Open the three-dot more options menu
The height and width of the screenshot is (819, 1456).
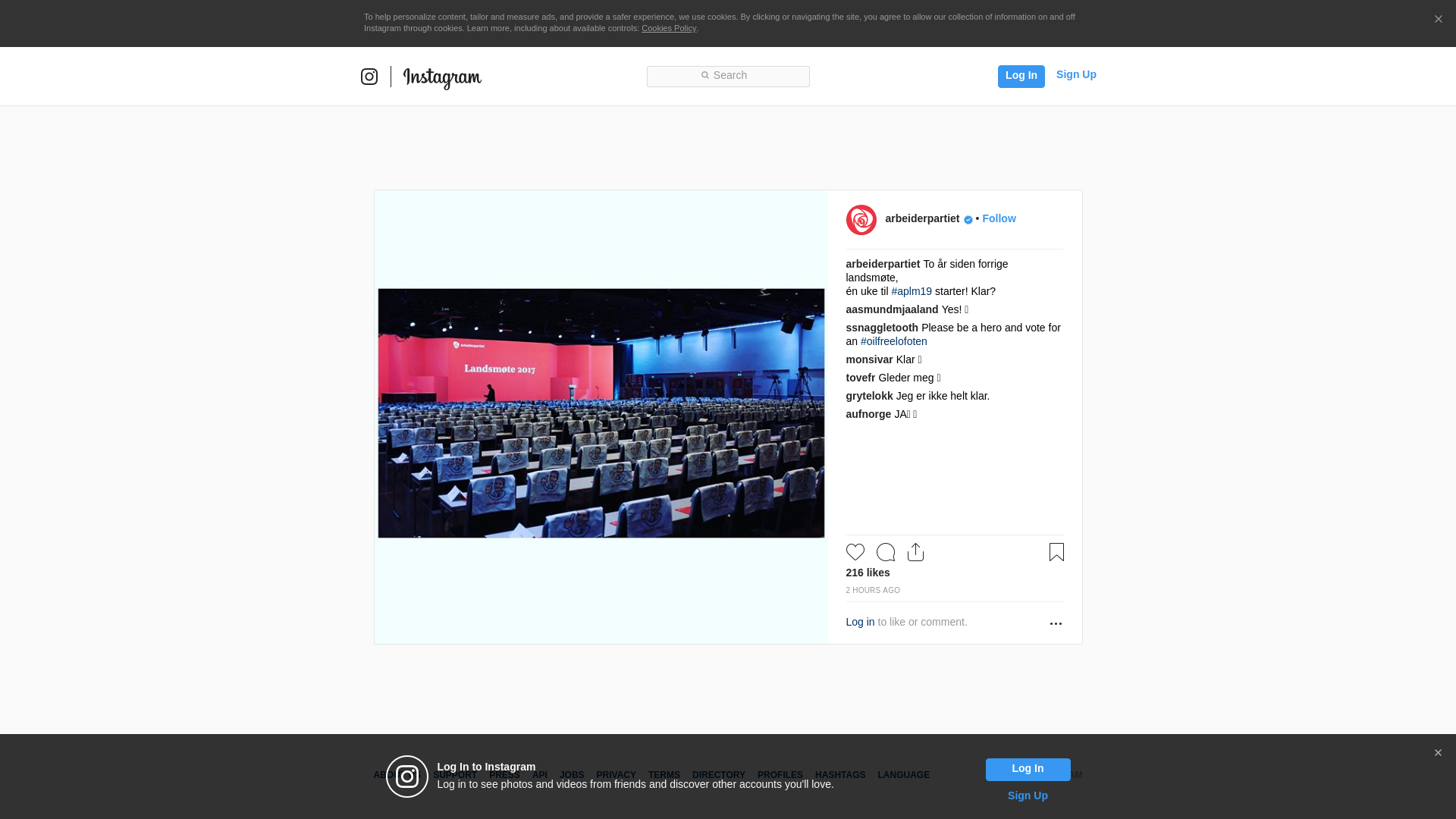1056,623
